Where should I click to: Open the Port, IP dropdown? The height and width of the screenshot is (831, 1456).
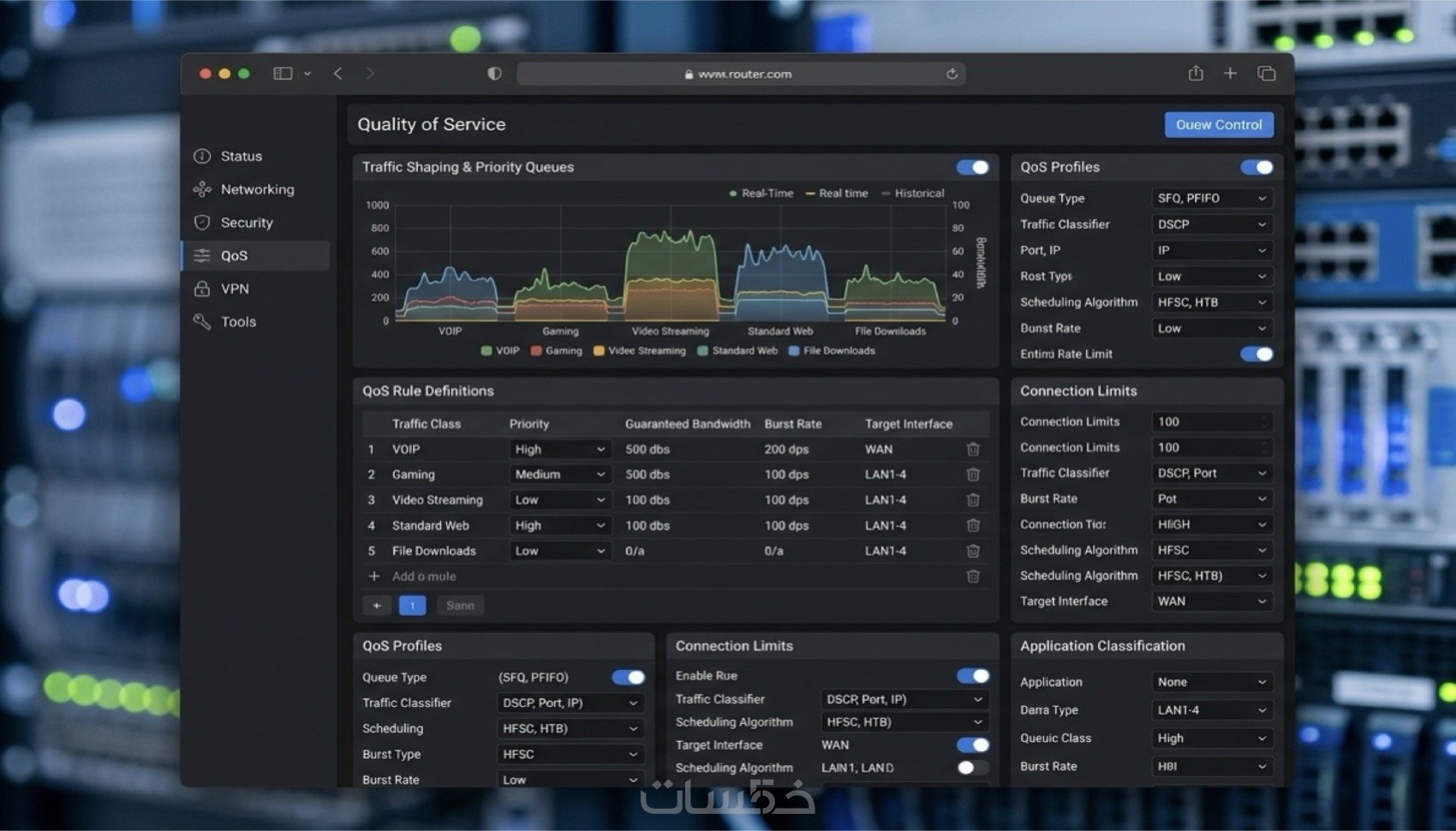coord(1212,250)
